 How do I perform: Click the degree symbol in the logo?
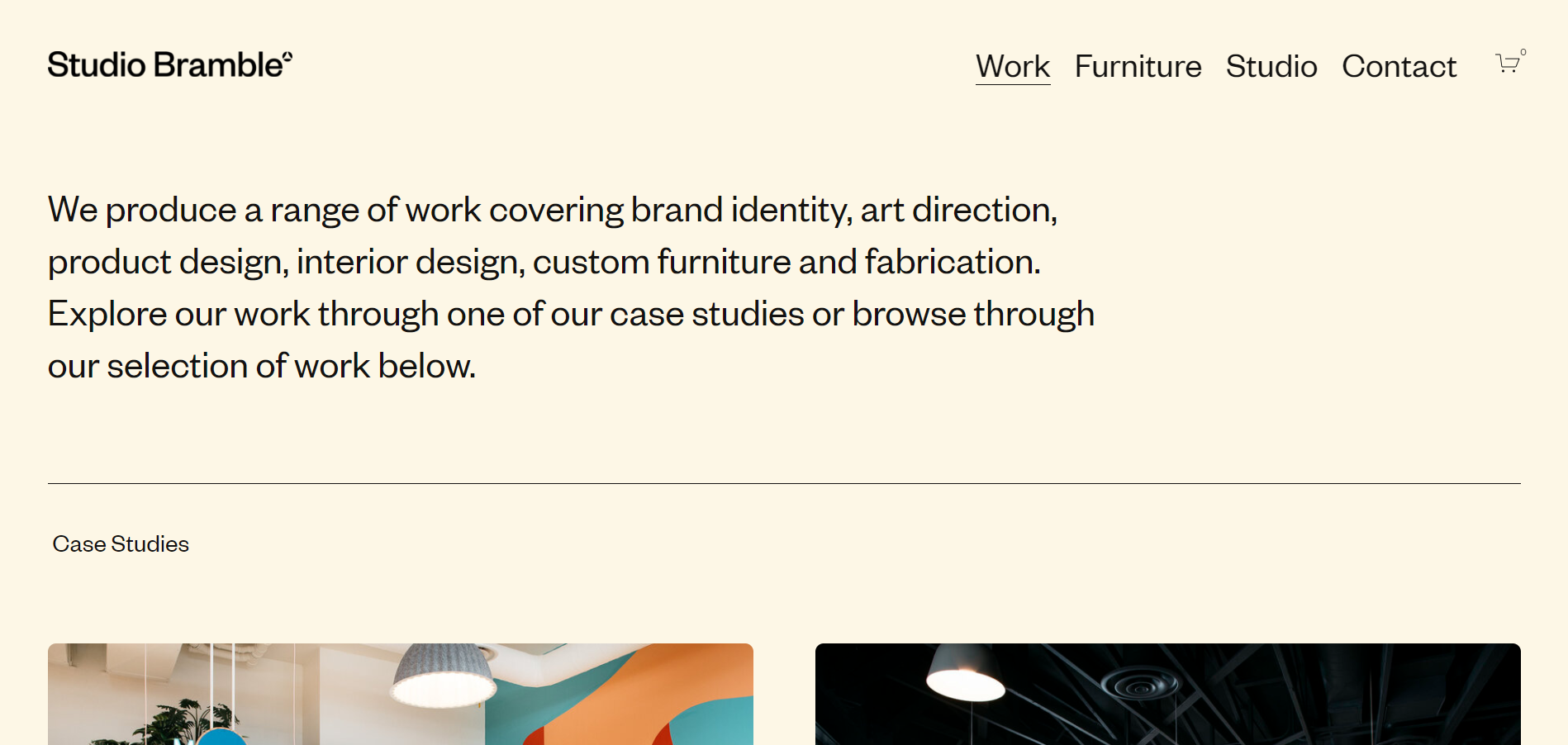287,55
